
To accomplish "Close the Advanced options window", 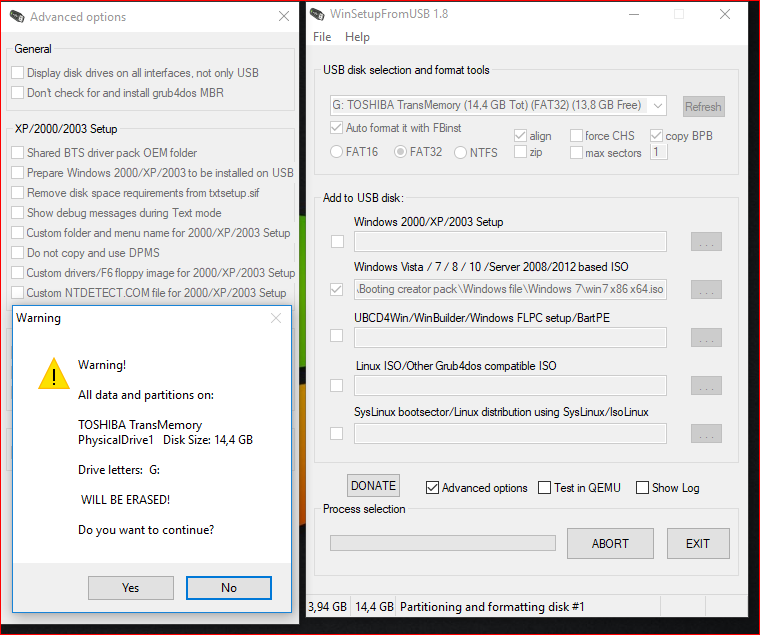I will click(x=284, y=16).
